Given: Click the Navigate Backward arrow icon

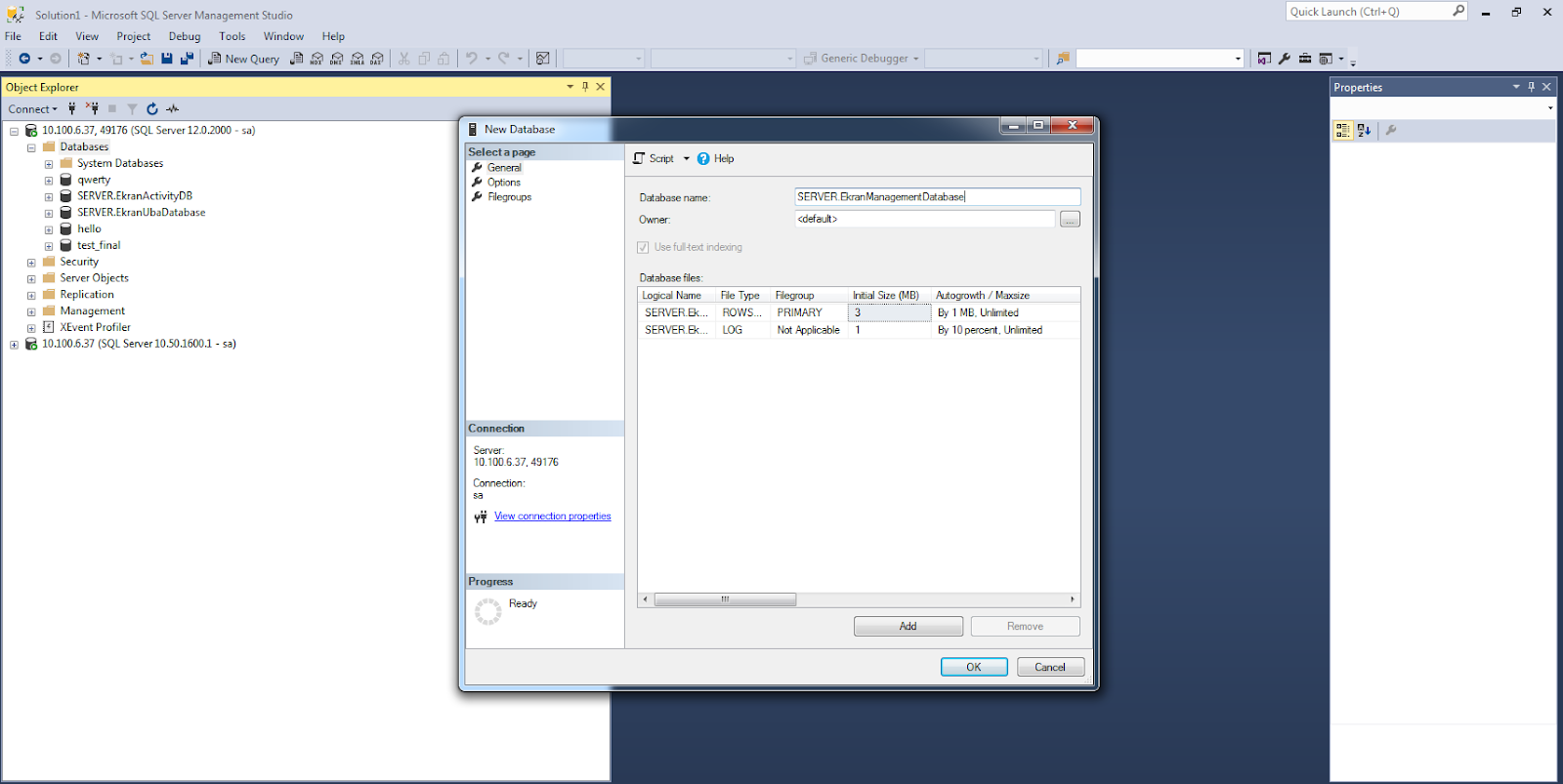Looking at the screenshot, I should point(24,59).
